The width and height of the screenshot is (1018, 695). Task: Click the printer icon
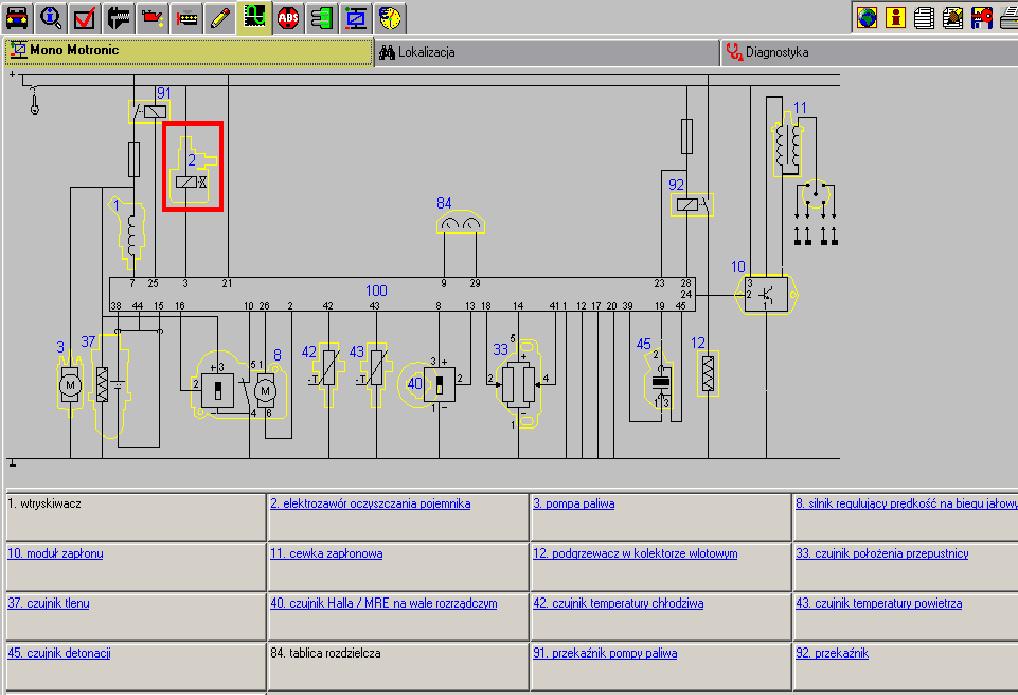(x=1008, y=18)
